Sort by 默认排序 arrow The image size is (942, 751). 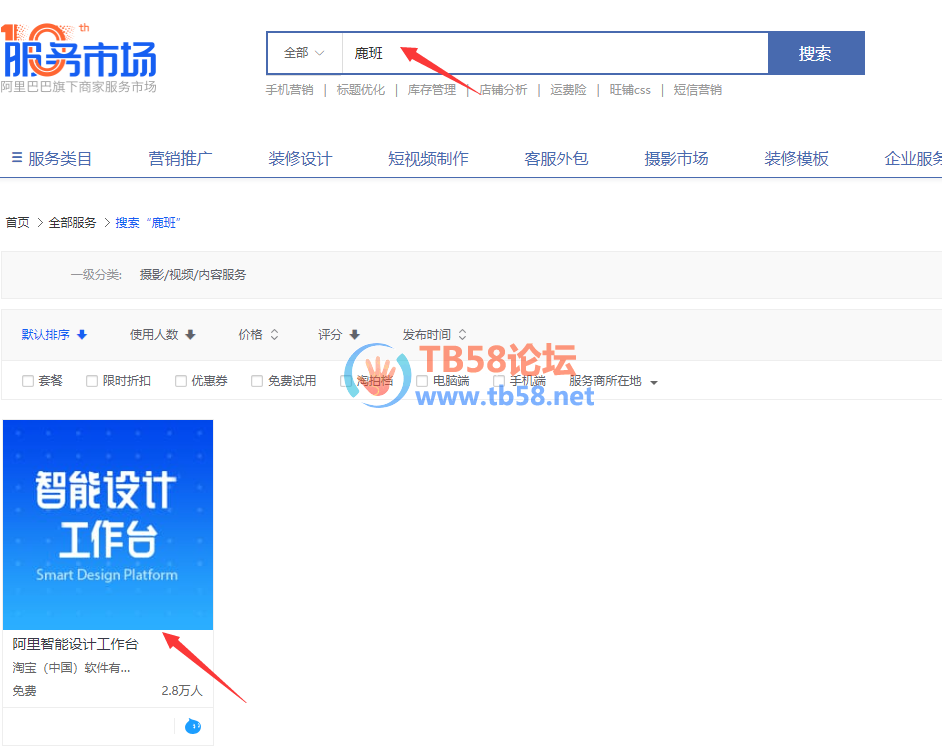click(x=82, y=335)
